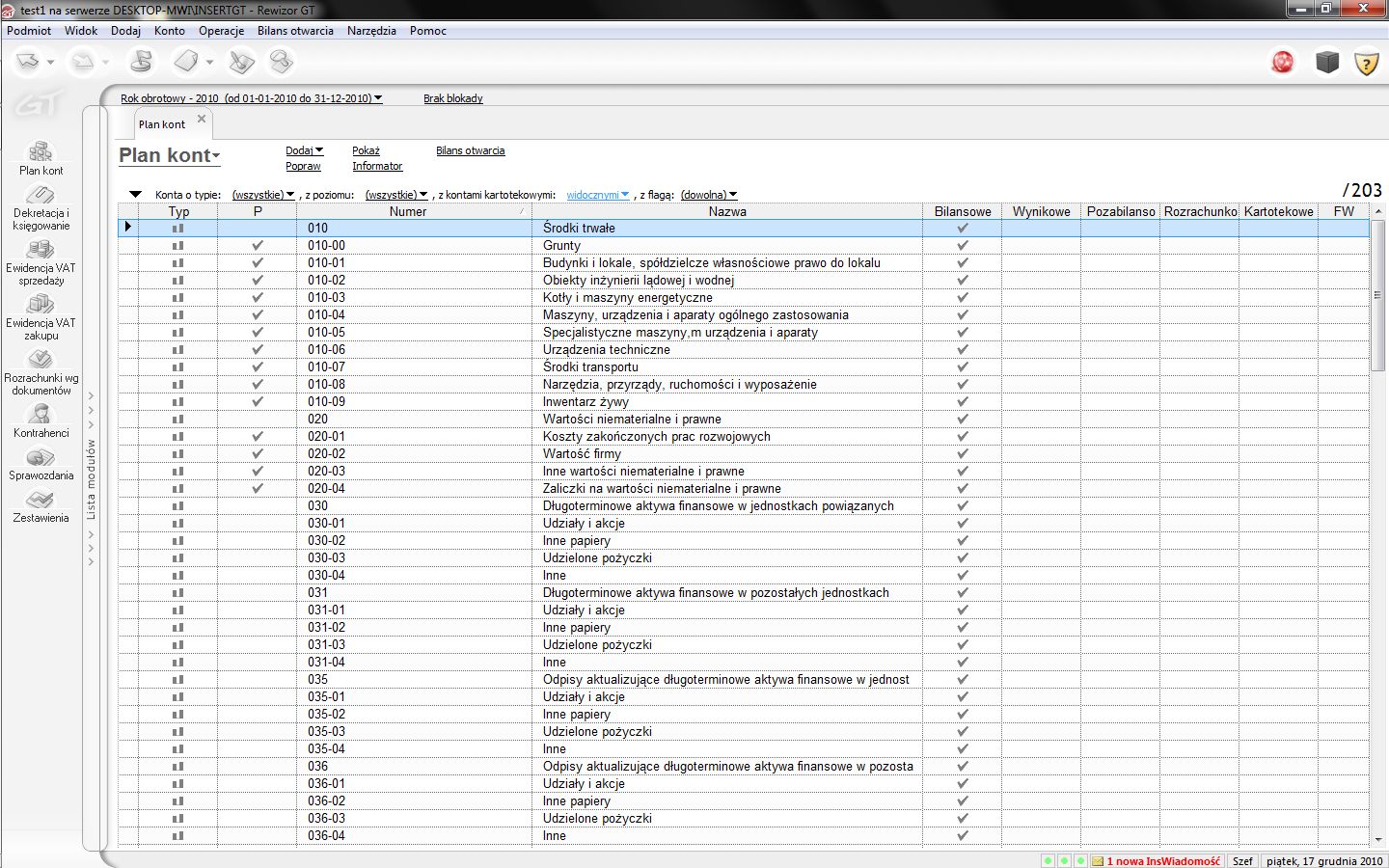Click the flag toolbar icon
The width and height of the screenshot is (1389, 868).
(141, 62)
